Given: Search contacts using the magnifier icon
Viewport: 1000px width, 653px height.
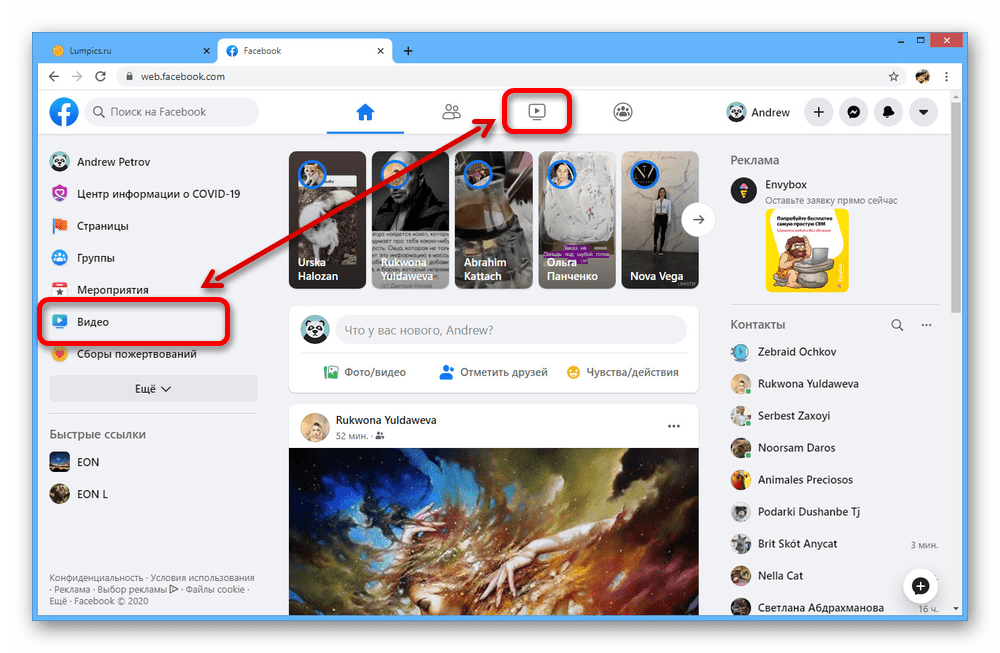Looking at the screenshot, I should coord(897,325).
